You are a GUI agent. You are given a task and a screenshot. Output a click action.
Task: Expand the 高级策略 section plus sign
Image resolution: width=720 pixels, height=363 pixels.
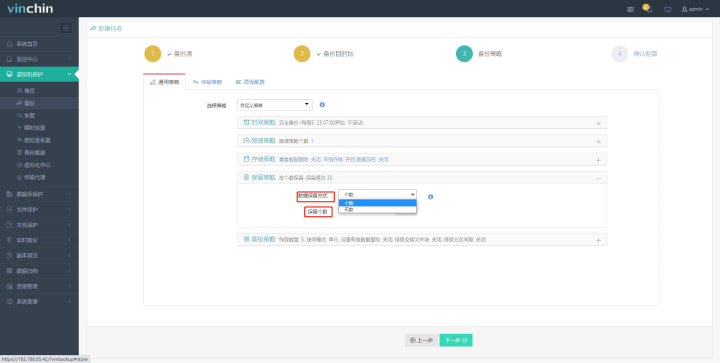(598, 240)
